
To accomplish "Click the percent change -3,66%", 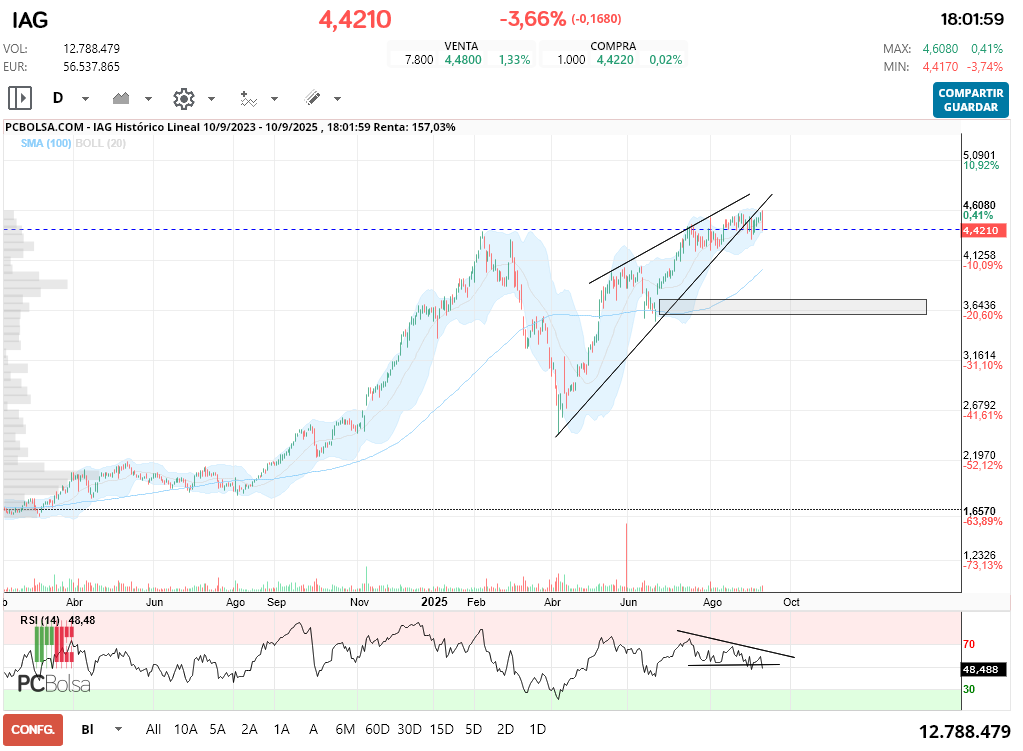I will tap(532, 19).
